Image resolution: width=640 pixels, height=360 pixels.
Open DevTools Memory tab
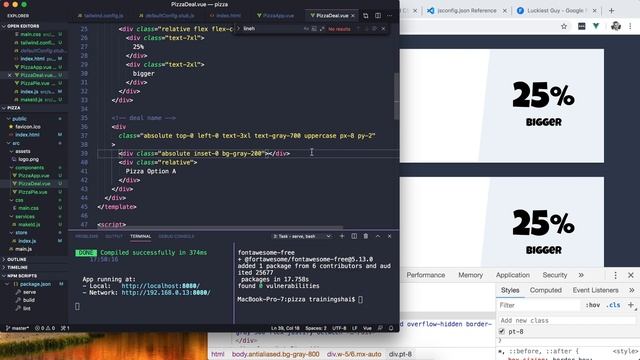(471, 275)
